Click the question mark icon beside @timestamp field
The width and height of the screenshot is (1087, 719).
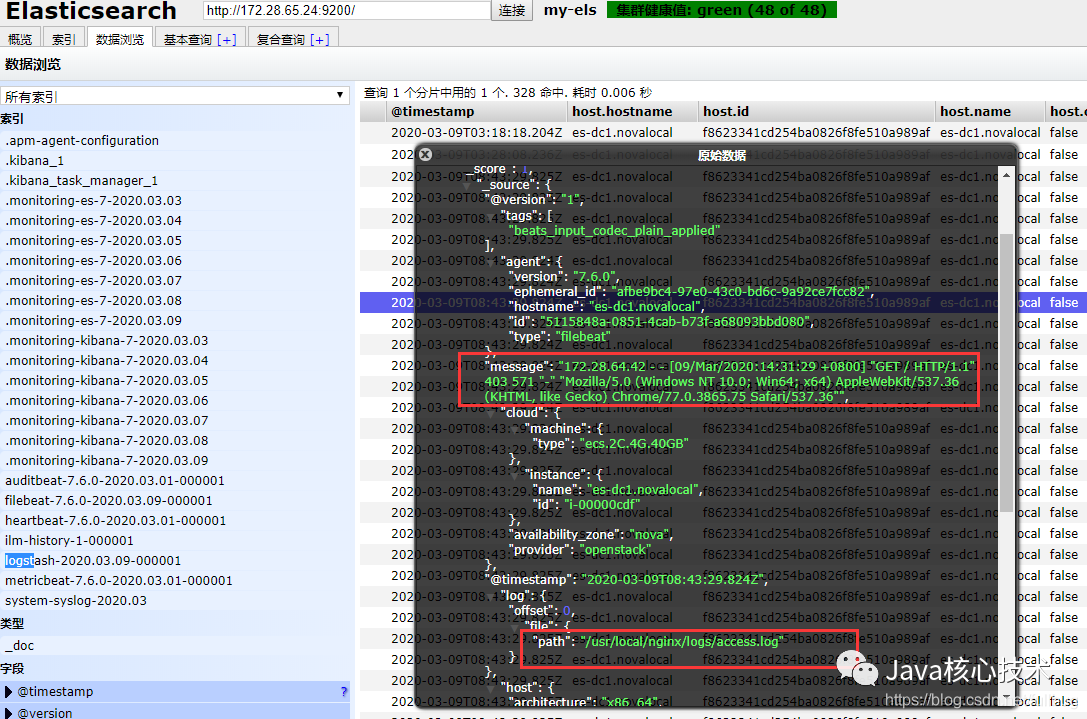344,691
